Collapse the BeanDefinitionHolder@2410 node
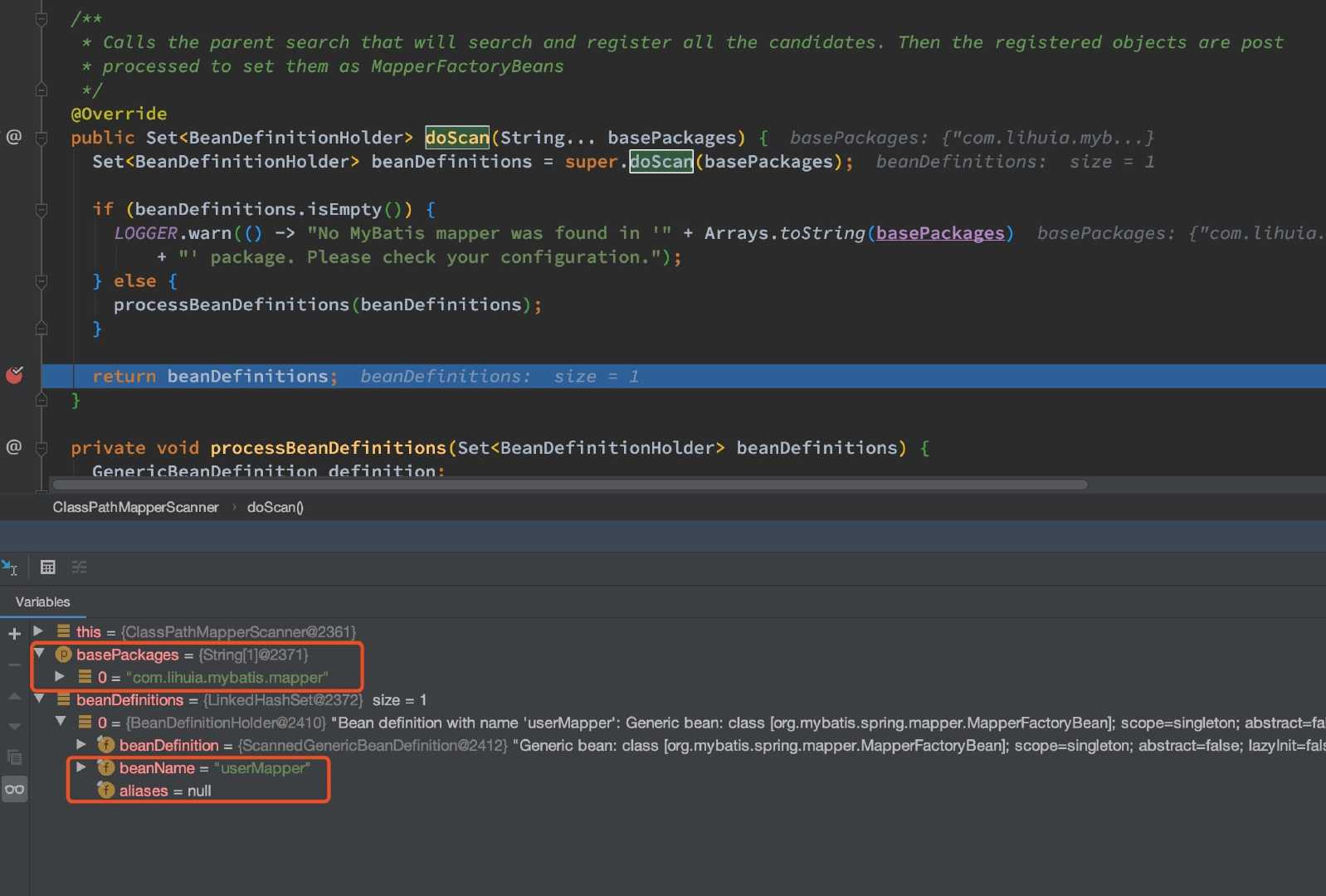Viewport: 1326px width, 896px height. (61, 722)
